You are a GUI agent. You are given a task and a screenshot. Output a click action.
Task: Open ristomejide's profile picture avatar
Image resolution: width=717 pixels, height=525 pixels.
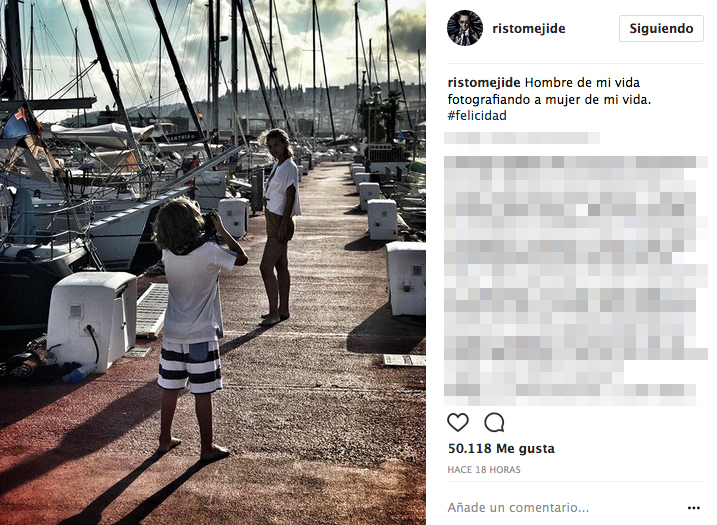tap(465, 28)
